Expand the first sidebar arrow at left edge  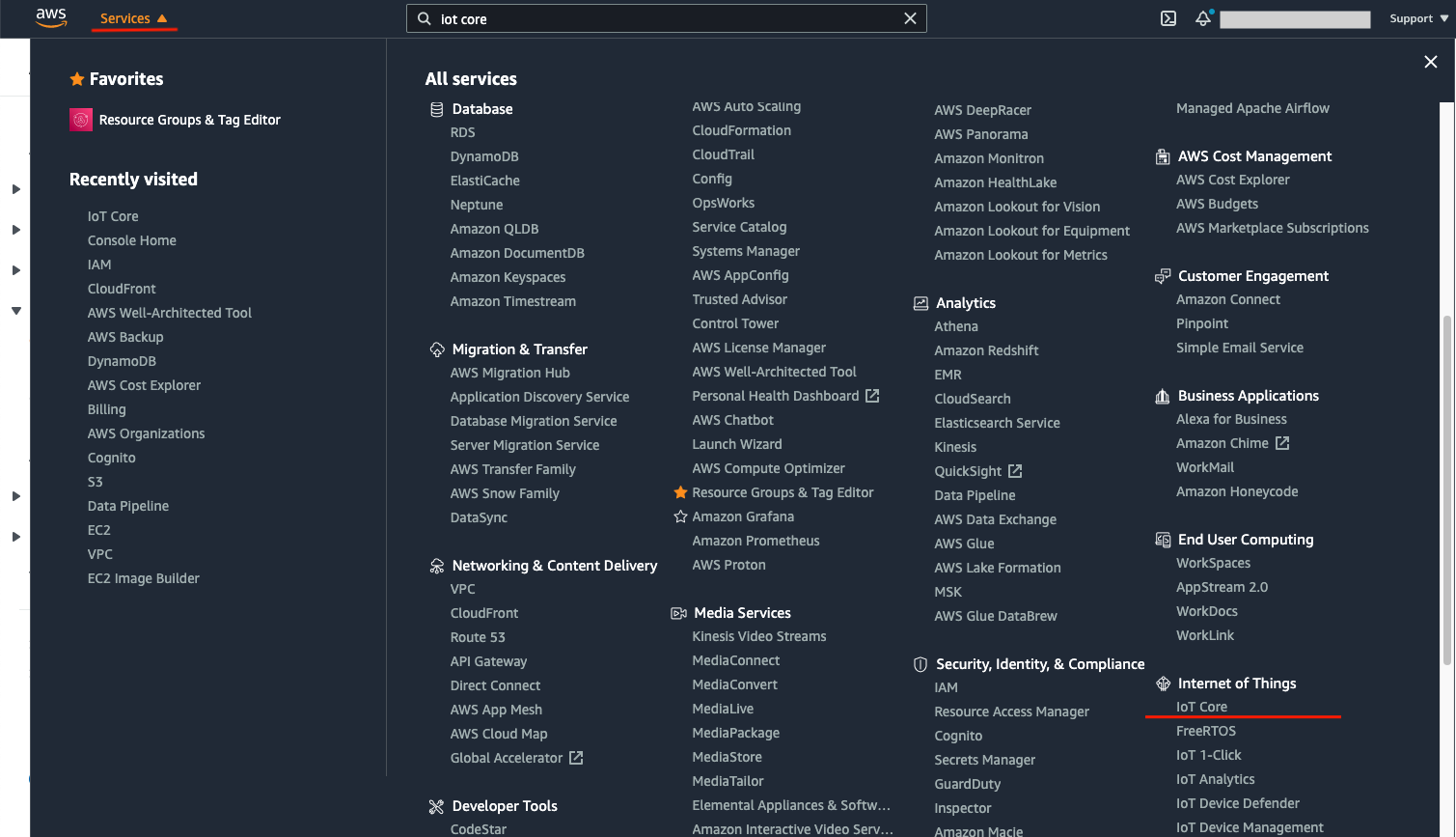(x=16, y=189)
